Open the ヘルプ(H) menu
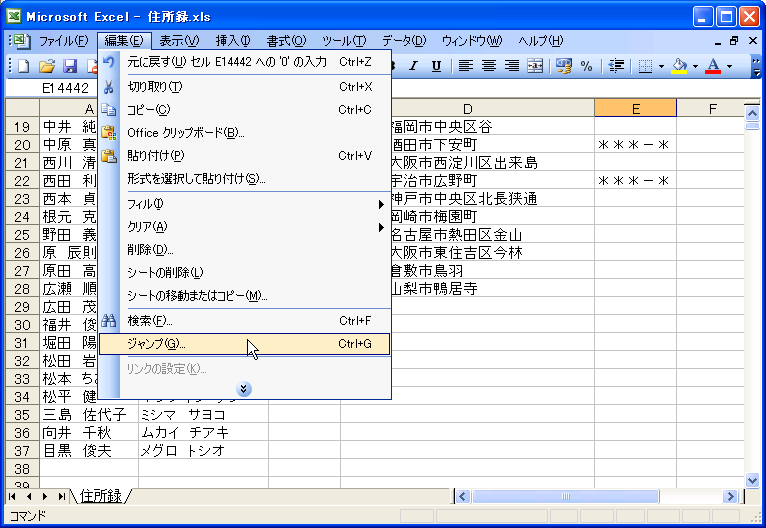Viewport: 766px width, 528px height. click(541, 41)
